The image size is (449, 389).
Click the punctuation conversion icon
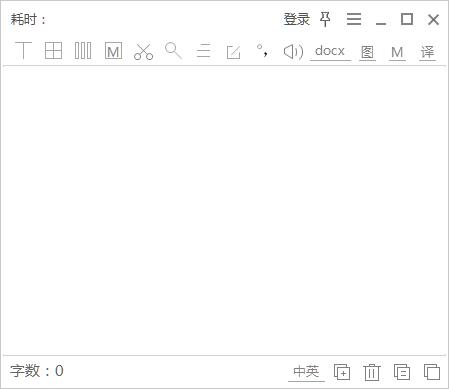coord(262,50)
